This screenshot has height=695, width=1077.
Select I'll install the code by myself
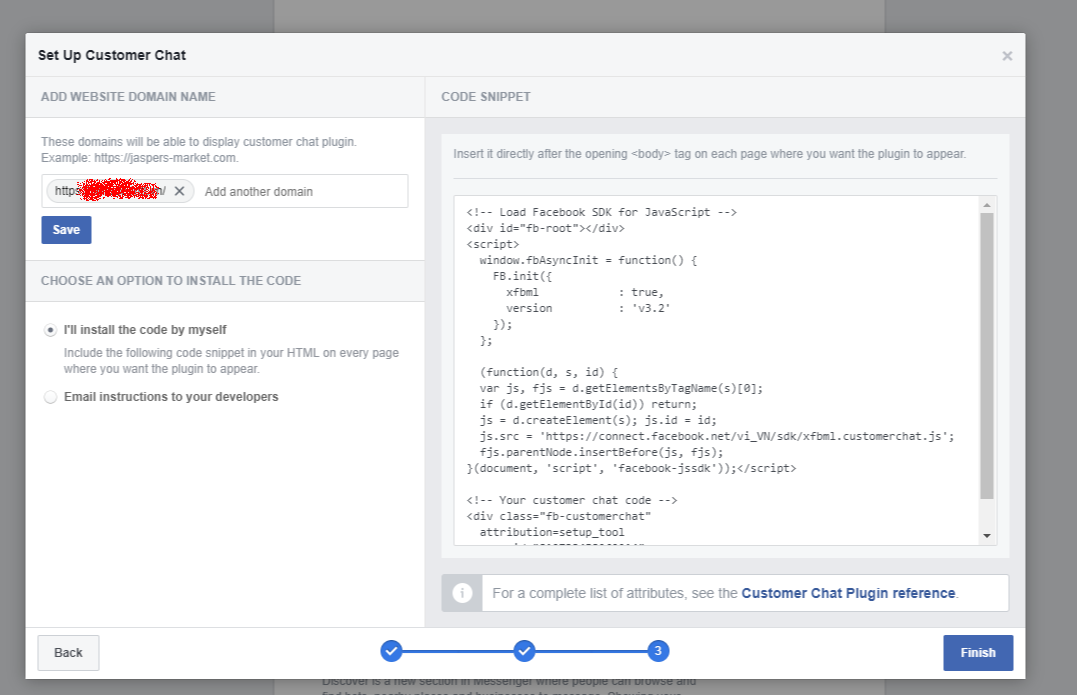pos(50,330)
